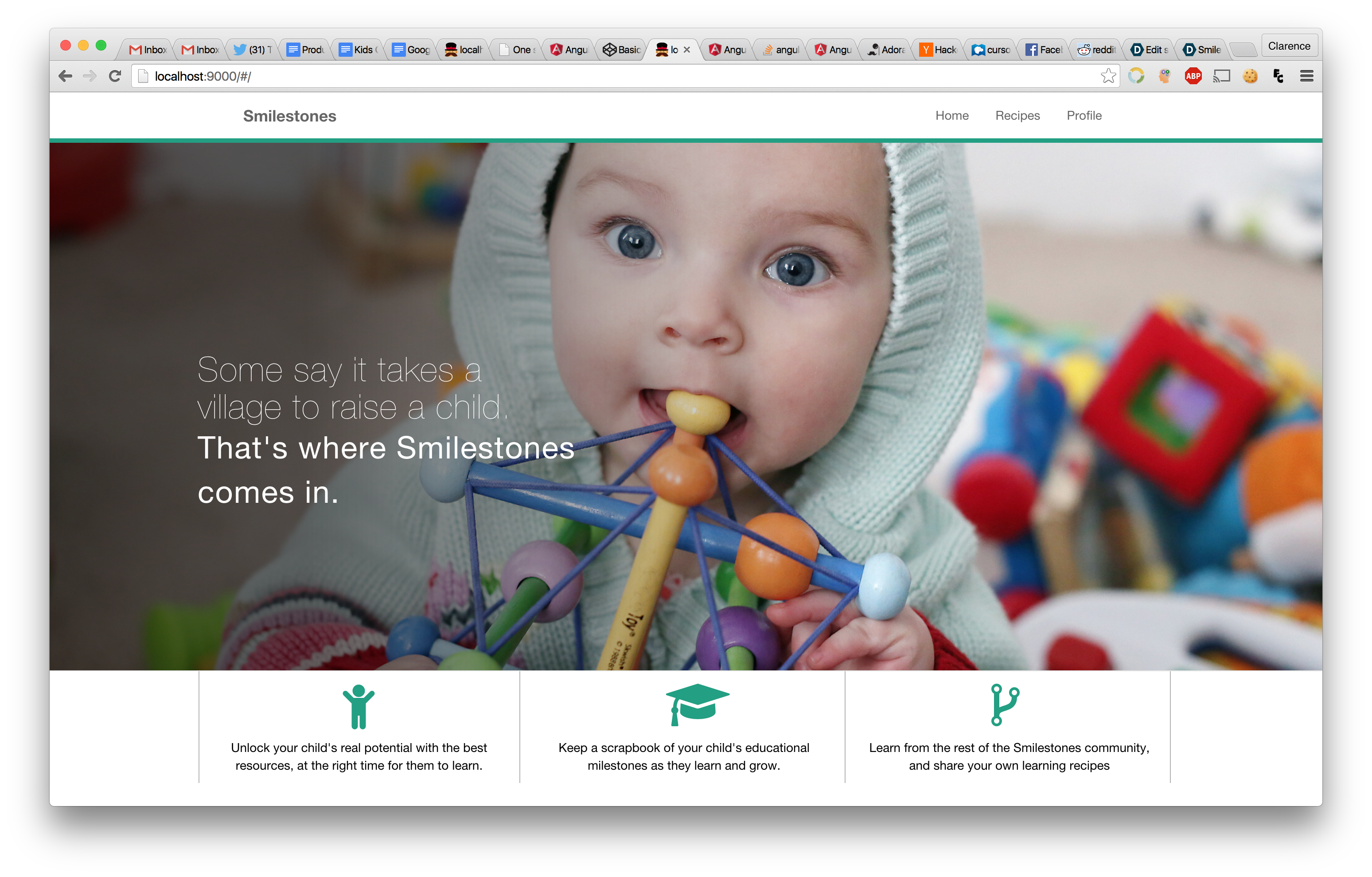Open the Profile nav link
The image size is (1372, 877).
(x=1084, y=115)
